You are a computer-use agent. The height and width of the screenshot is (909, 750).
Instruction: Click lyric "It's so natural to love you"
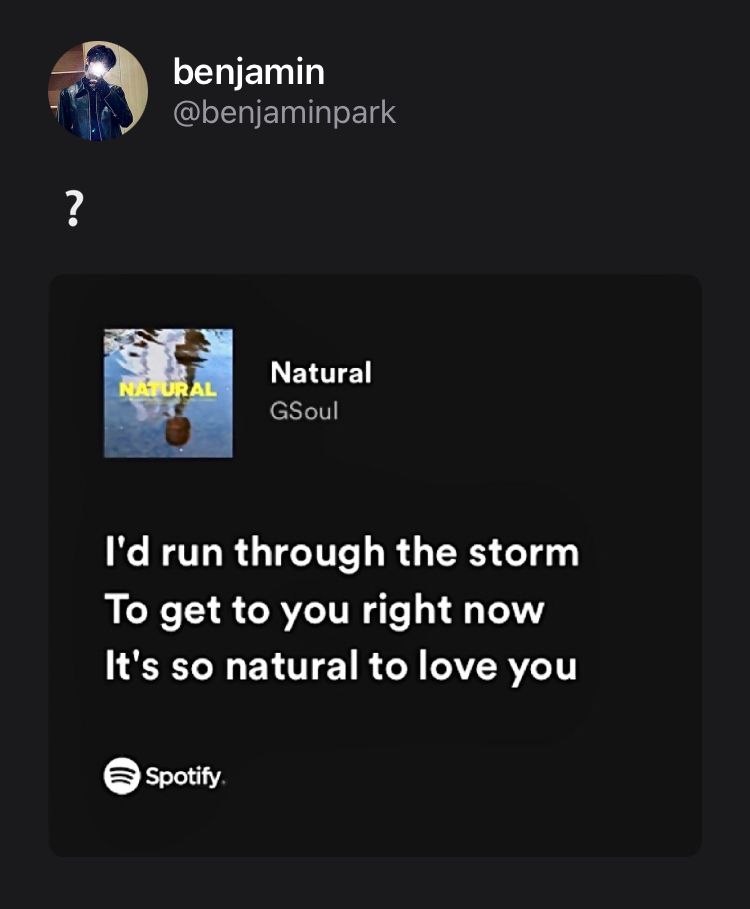click(341, 667)
